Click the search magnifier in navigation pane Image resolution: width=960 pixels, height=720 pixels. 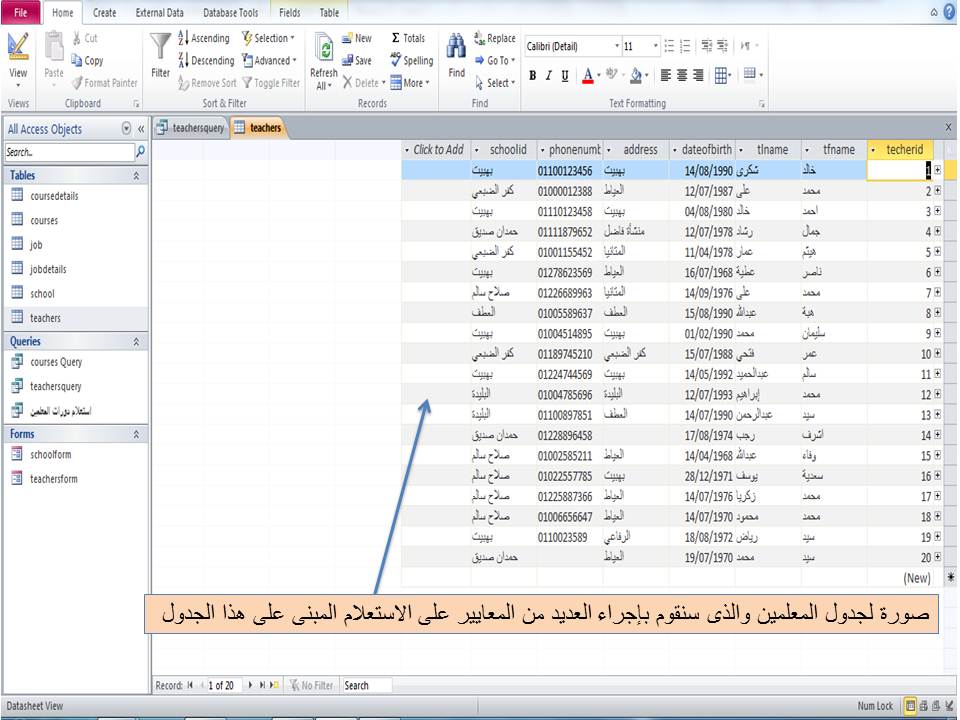140,151
